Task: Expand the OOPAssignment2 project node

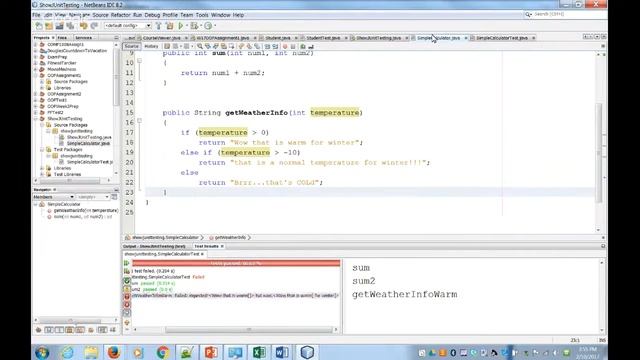Action: [36, 94]
